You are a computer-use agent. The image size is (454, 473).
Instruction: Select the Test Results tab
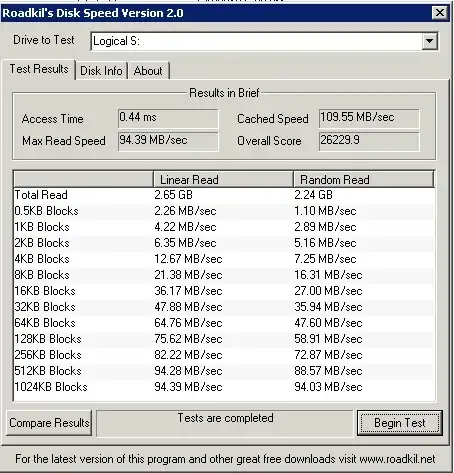[39, 69]
